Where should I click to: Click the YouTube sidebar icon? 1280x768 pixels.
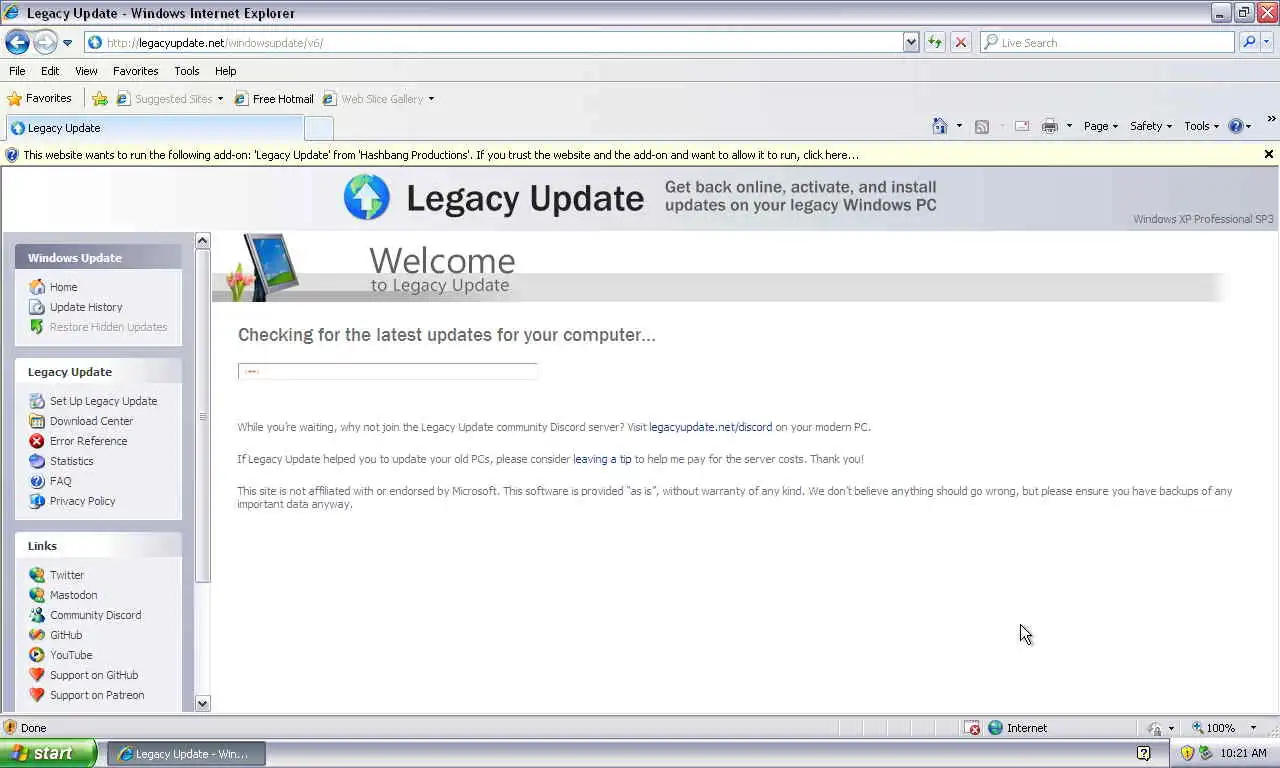[x=37, y=655]
